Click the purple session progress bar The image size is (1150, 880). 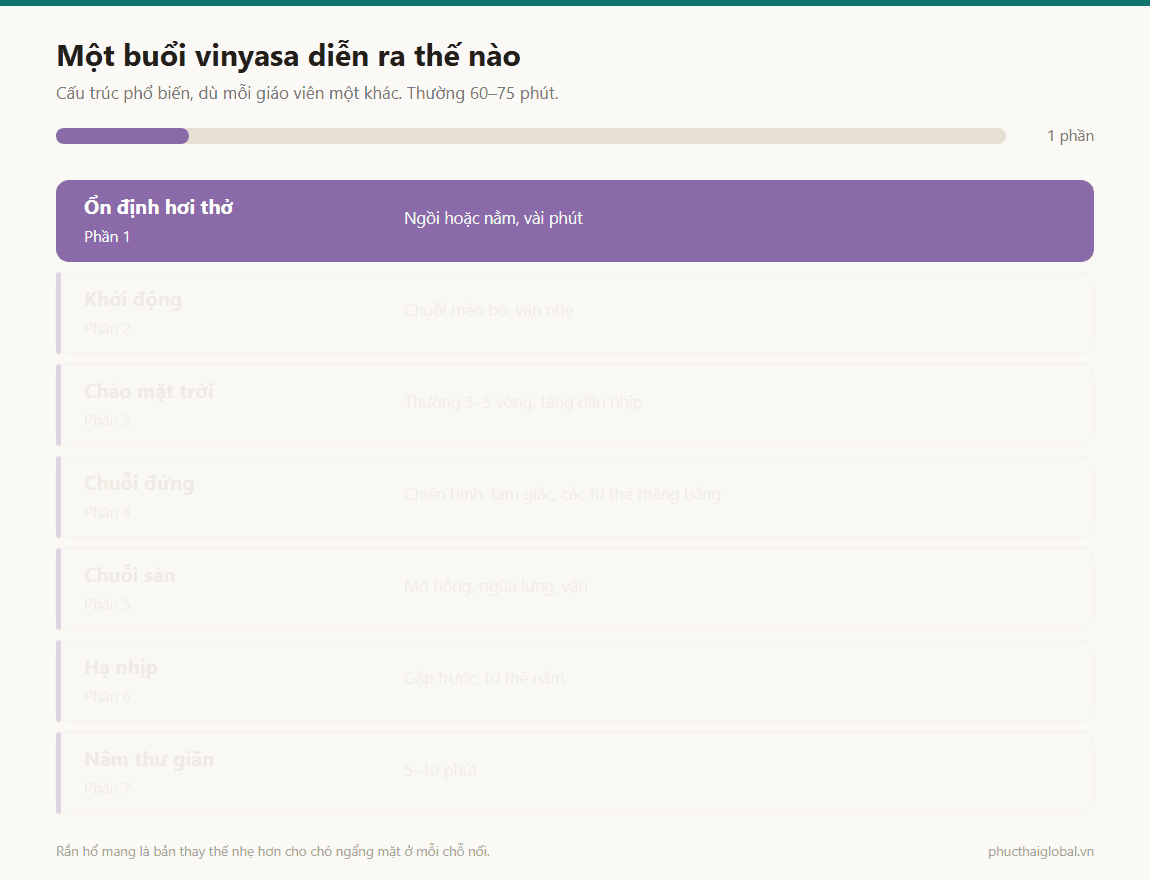(530, 136)
